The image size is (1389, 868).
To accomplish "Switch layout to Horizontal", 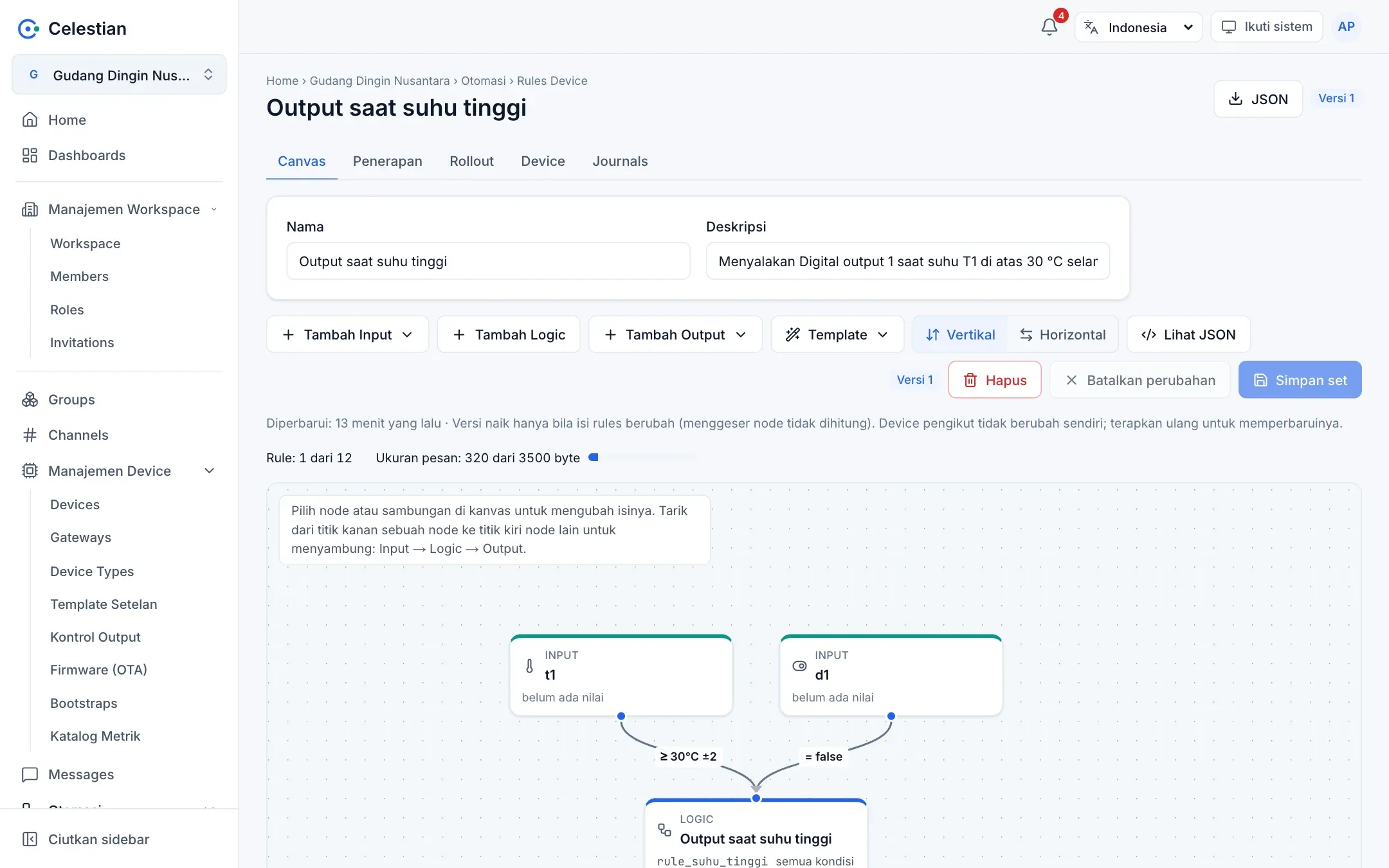I will (1062, 334).
